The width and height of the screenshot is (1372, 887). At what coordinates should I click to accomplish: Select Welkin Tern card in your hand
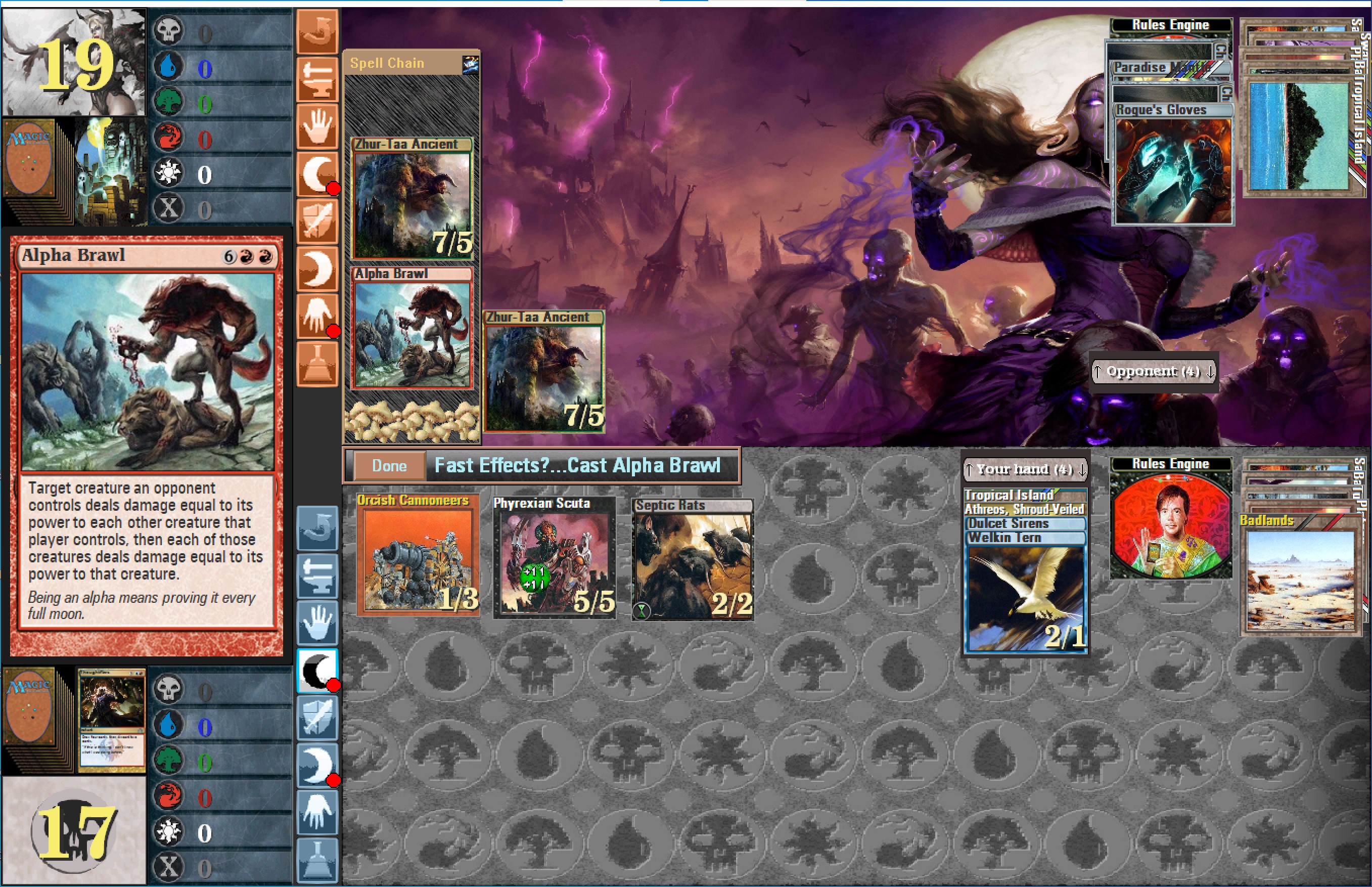tap(1025, 593)
